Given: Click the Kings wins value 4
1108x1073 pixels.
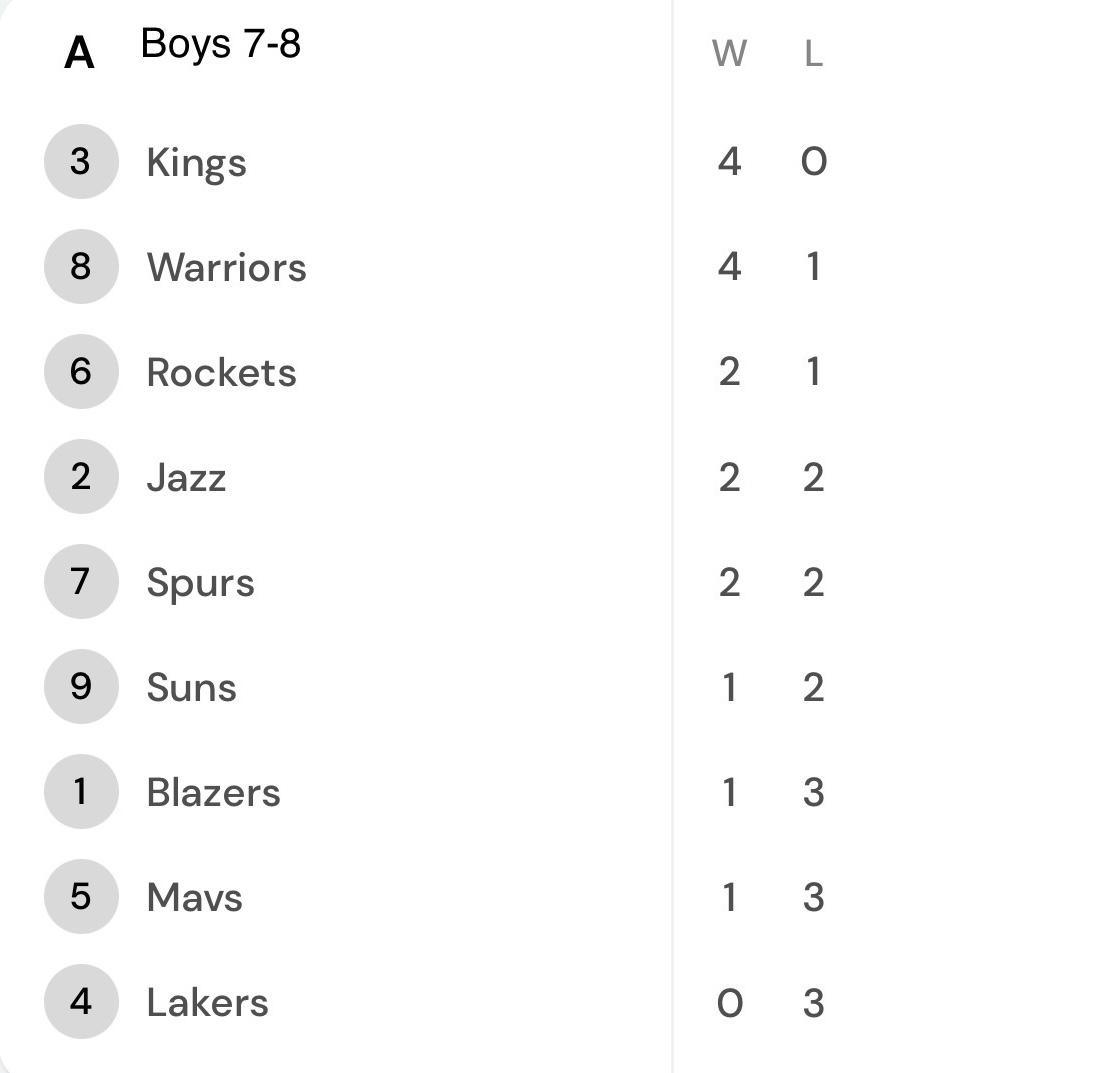Looking at the screenshot, I should click(x=729, y=161).
